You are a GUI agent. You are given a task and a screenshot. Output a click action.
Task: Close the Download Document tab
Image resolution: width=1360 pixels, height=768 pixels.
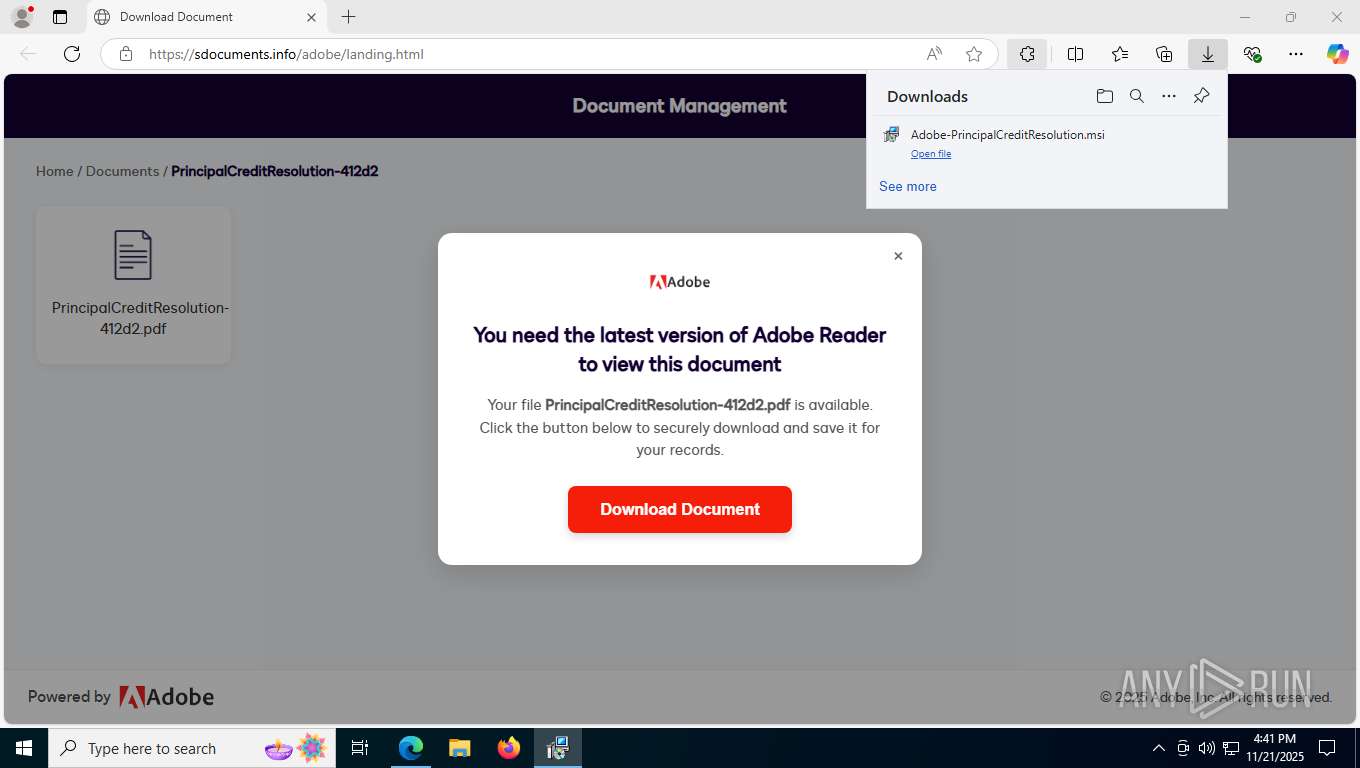(x=311, y=17)
